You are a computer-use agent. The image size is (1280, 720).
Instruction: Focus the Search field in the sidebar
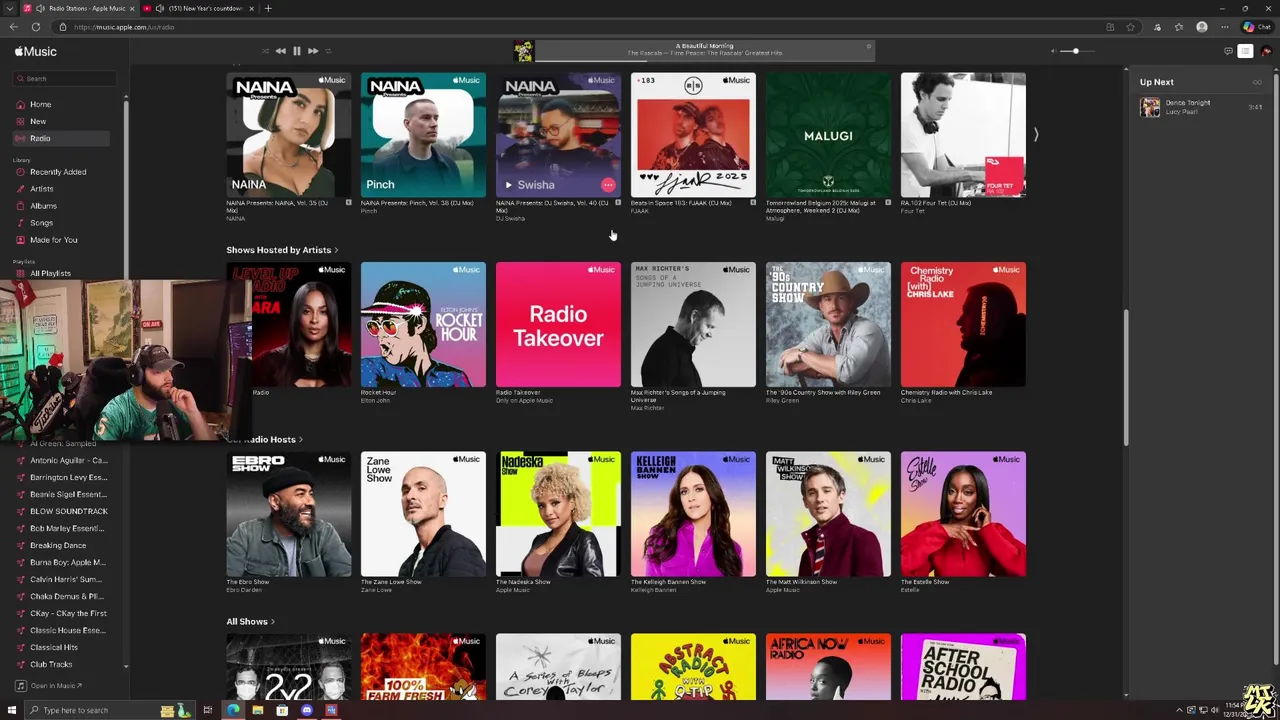tap(66, 78)
